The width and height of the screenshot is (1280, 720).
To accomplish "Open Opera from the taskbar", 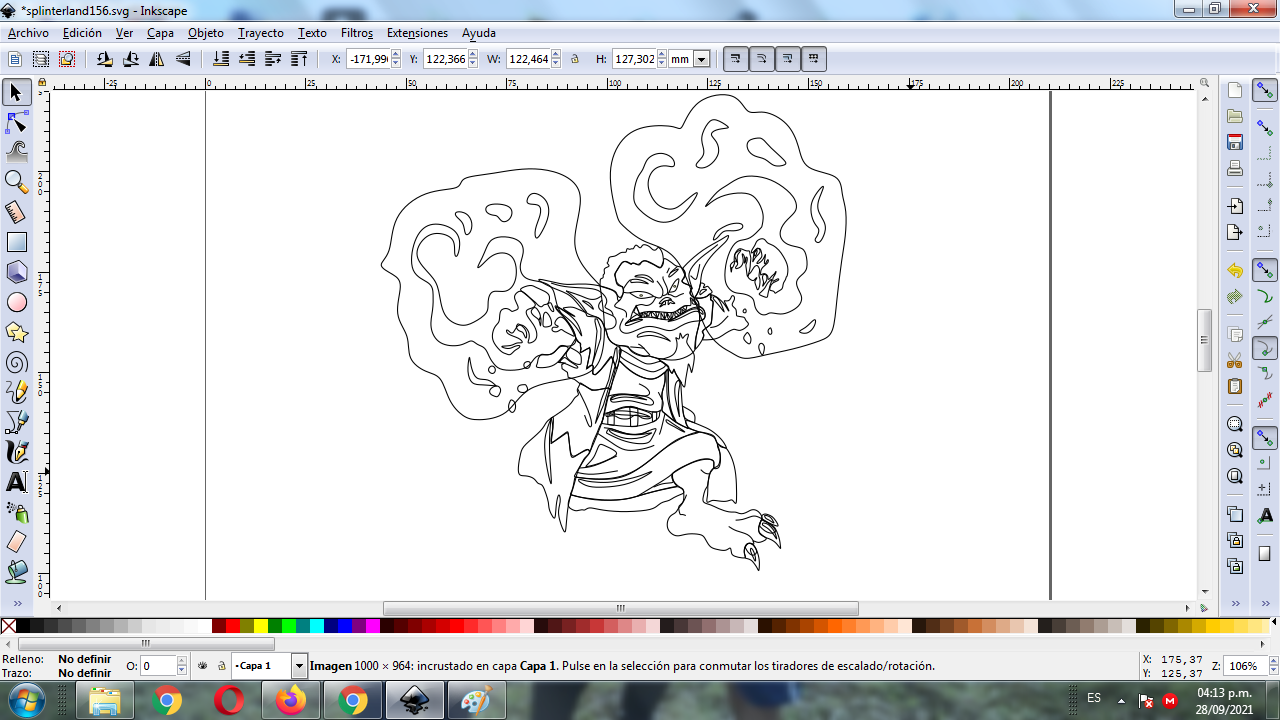I will 229,701.
